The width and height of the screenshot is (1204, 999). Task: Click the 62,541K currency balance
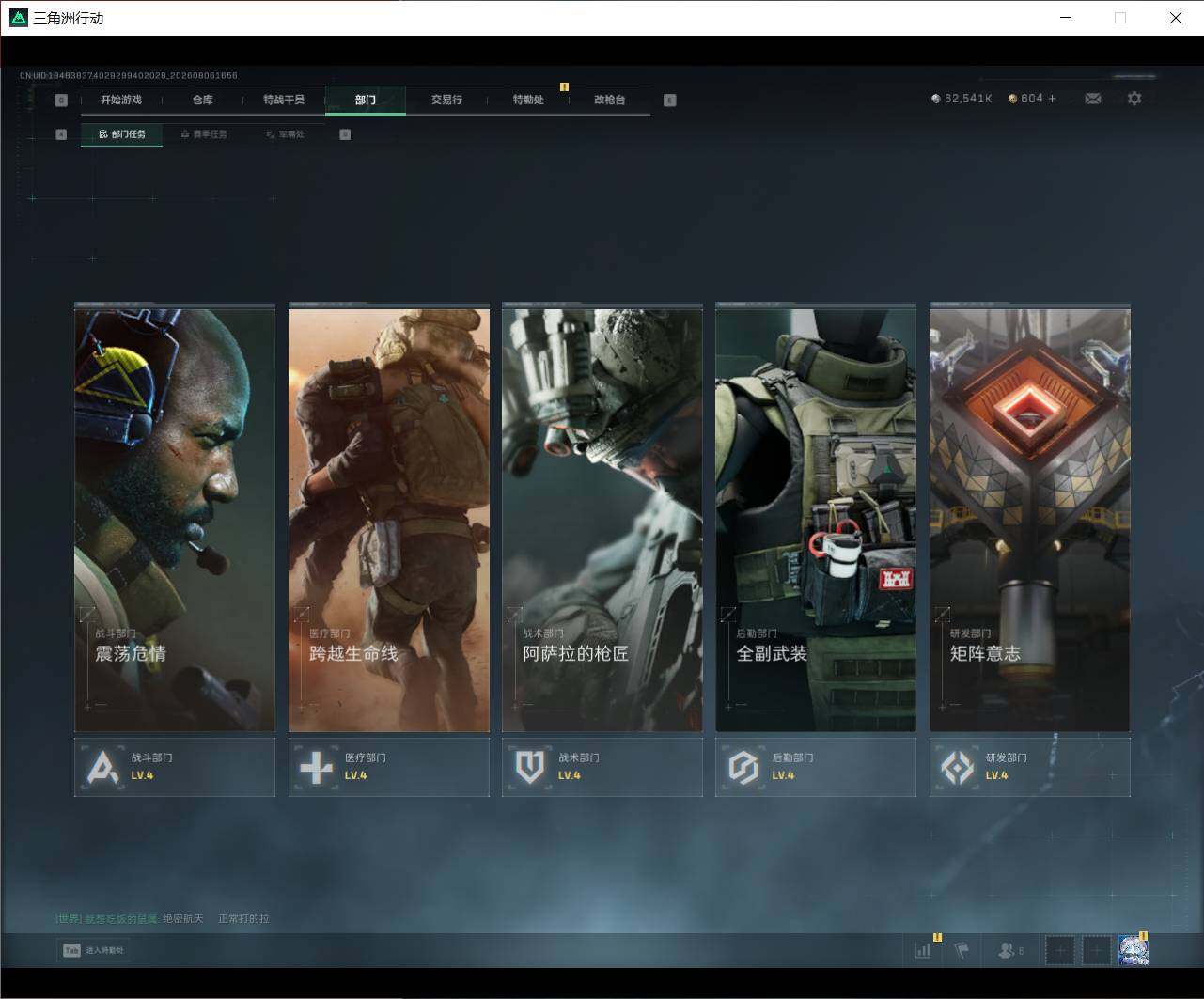click(x=967, y=99)
